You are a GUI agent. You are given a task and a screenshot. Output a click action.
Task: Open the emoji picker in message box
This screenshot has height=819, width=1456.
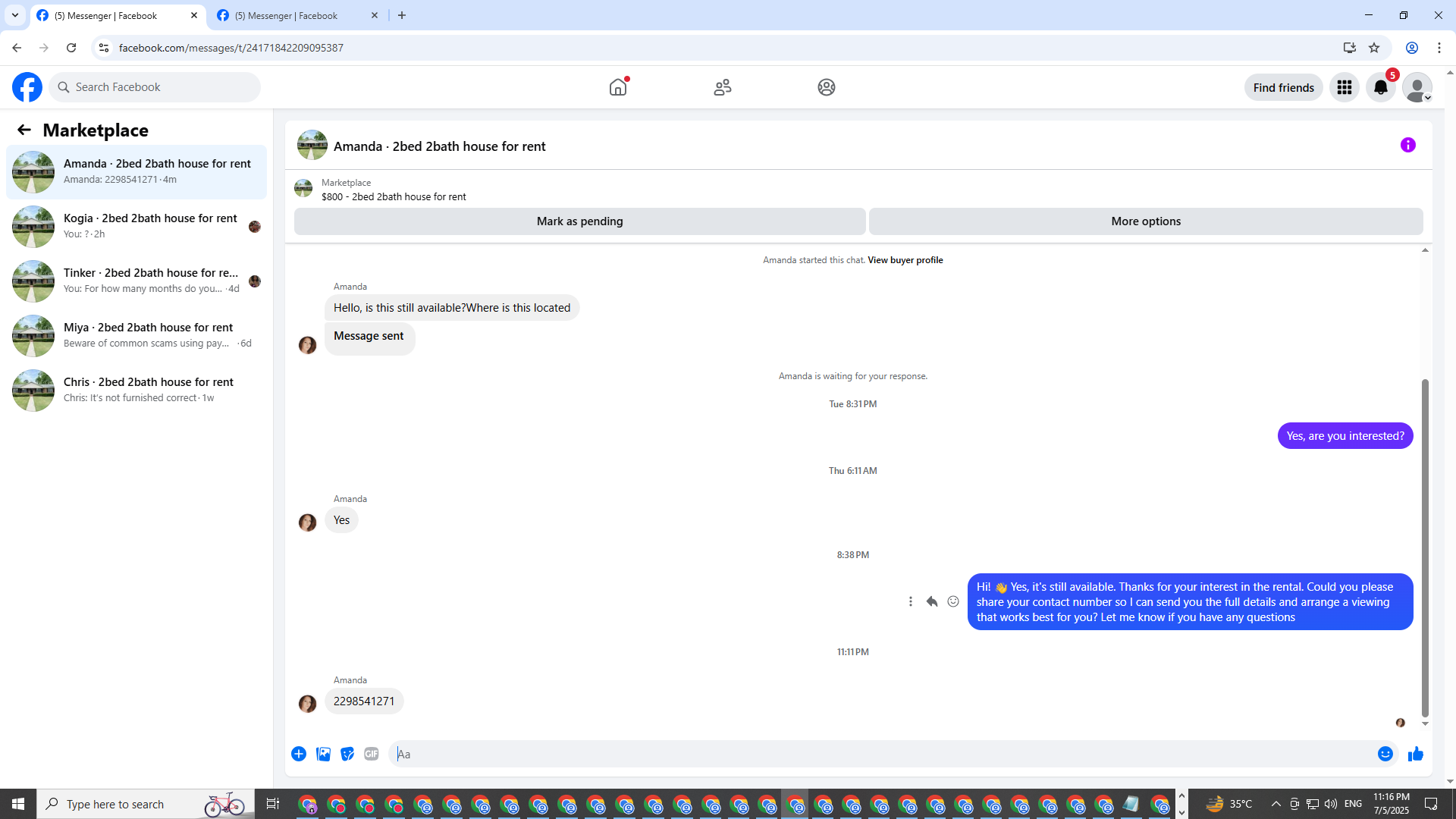coord(1385,754)
